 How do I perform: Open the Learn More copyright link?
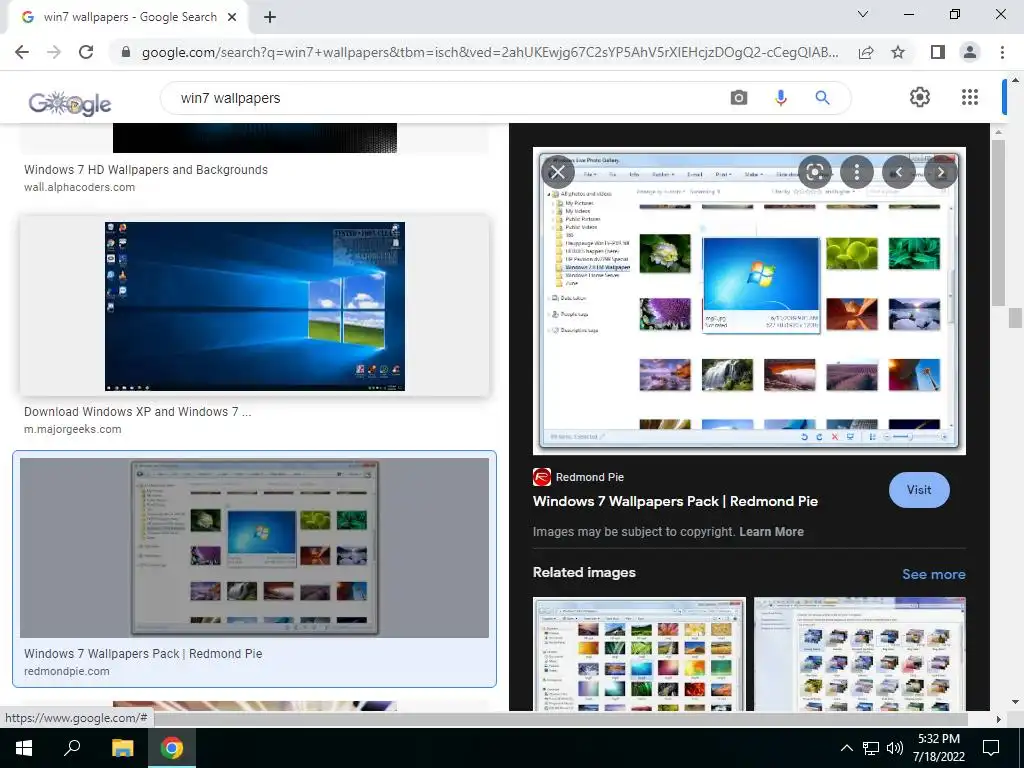pos(771,532)
